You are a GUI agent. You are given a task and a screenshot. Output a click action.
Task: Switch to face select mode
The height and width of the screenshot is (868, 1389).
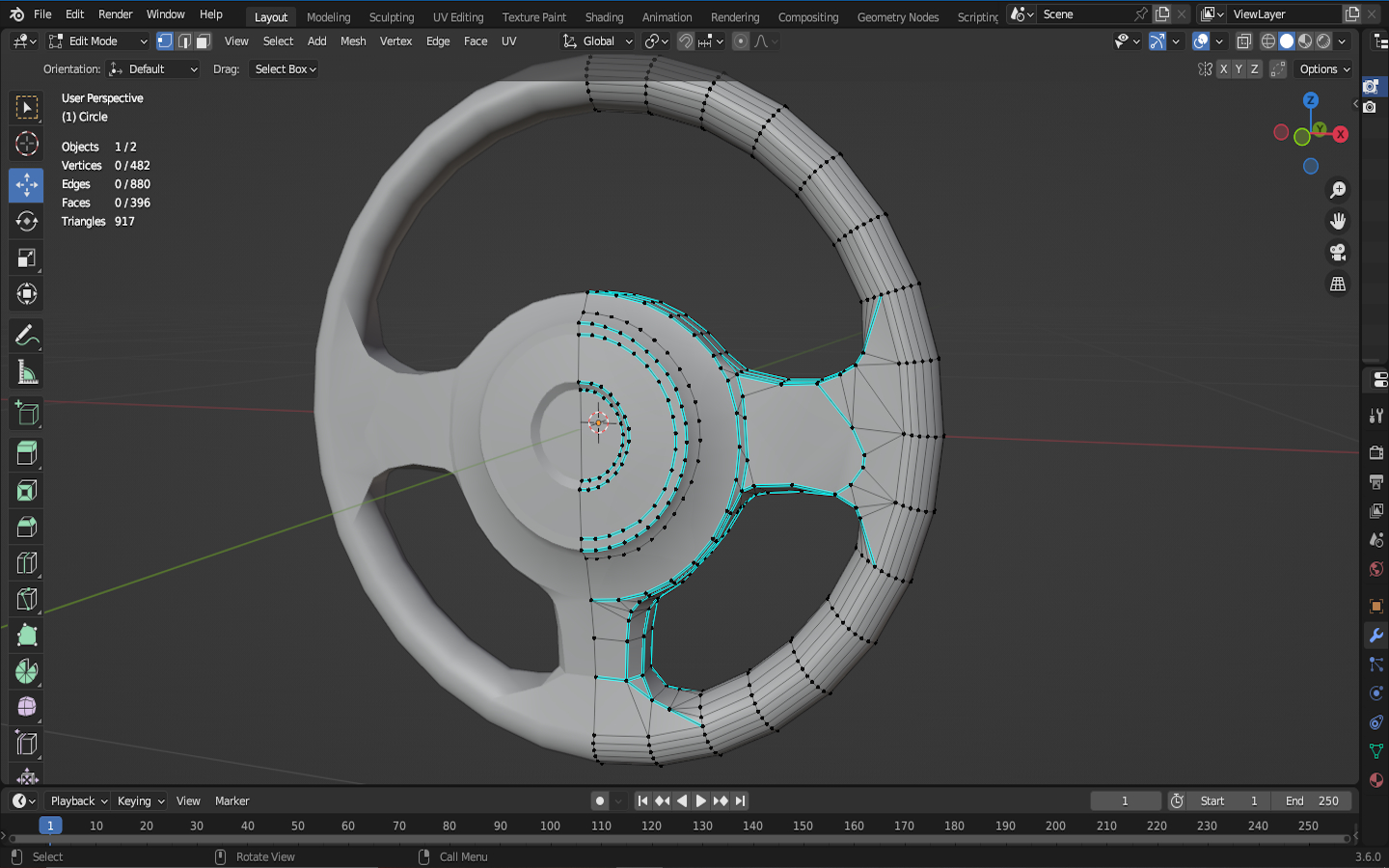(x=204, y=41)
